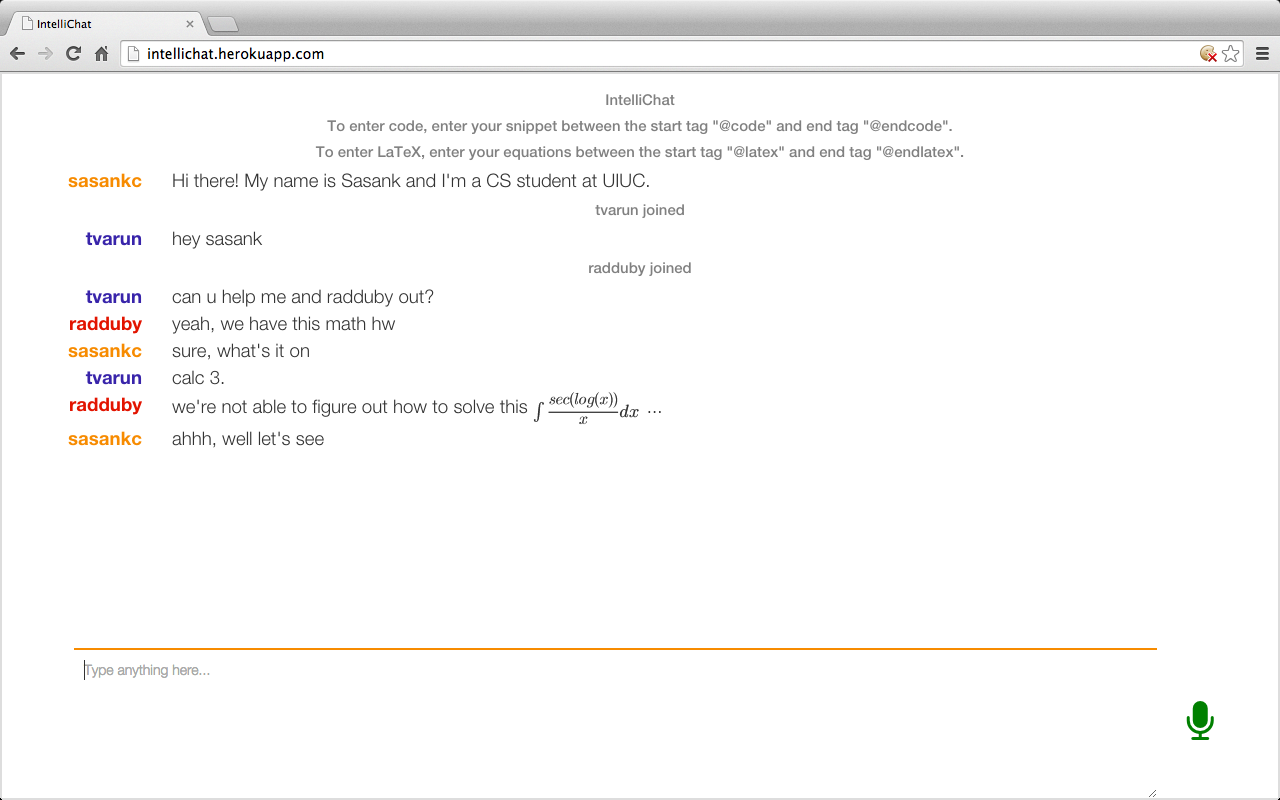Click message 'Hi there! My name is Sasank'
The width and height of the screenshot is (1280, 800).
(x=411, y=181)
